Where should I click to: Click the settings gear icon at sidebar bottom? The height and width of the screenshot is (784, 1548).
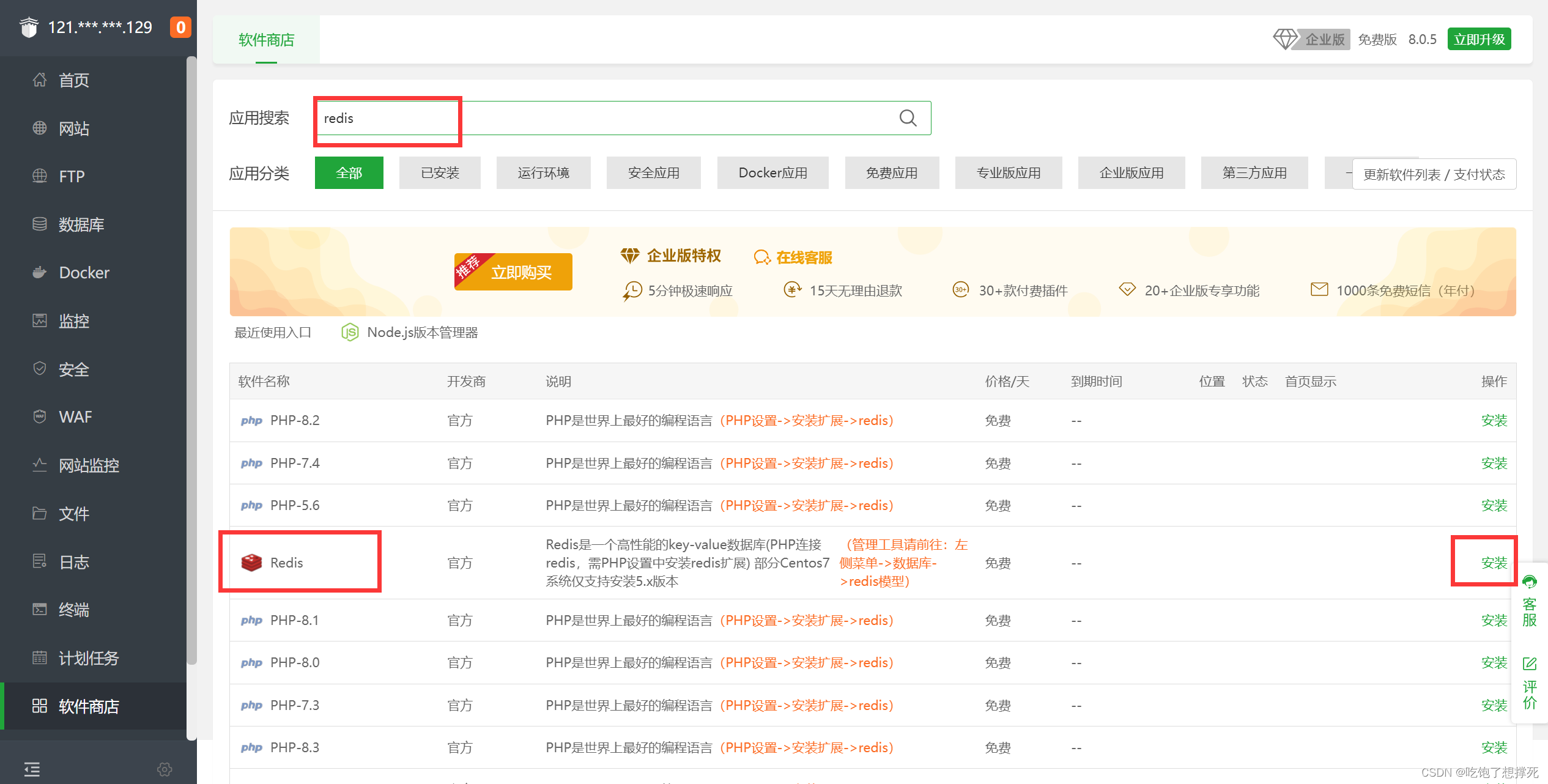click(x=165, y=769)
